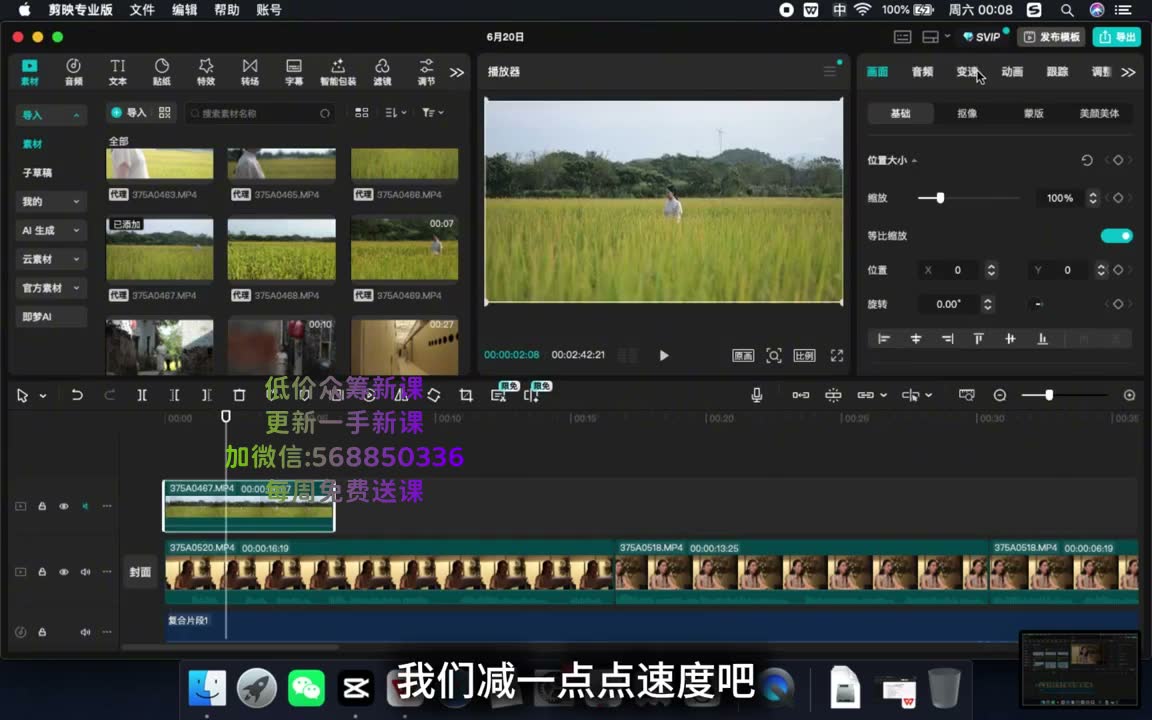Mute the 375A0520.MP4 main track
This screenshot has height=720, width=1152.
pos(85,572)
